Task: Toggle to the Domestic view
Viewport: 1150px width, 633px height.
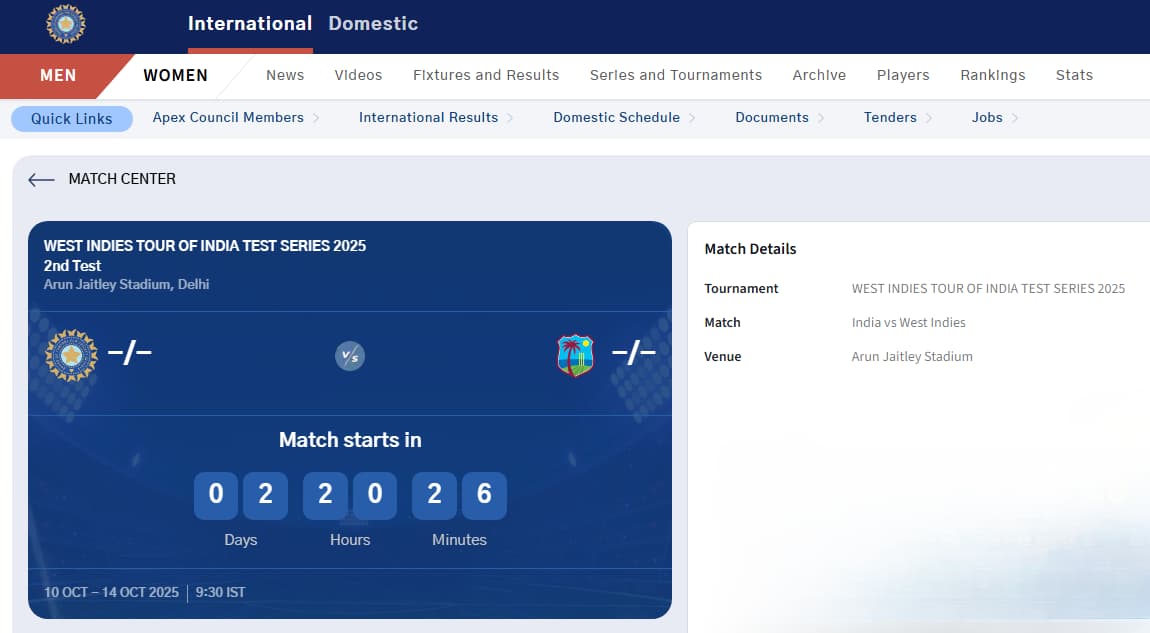Action: click(372, 23)
